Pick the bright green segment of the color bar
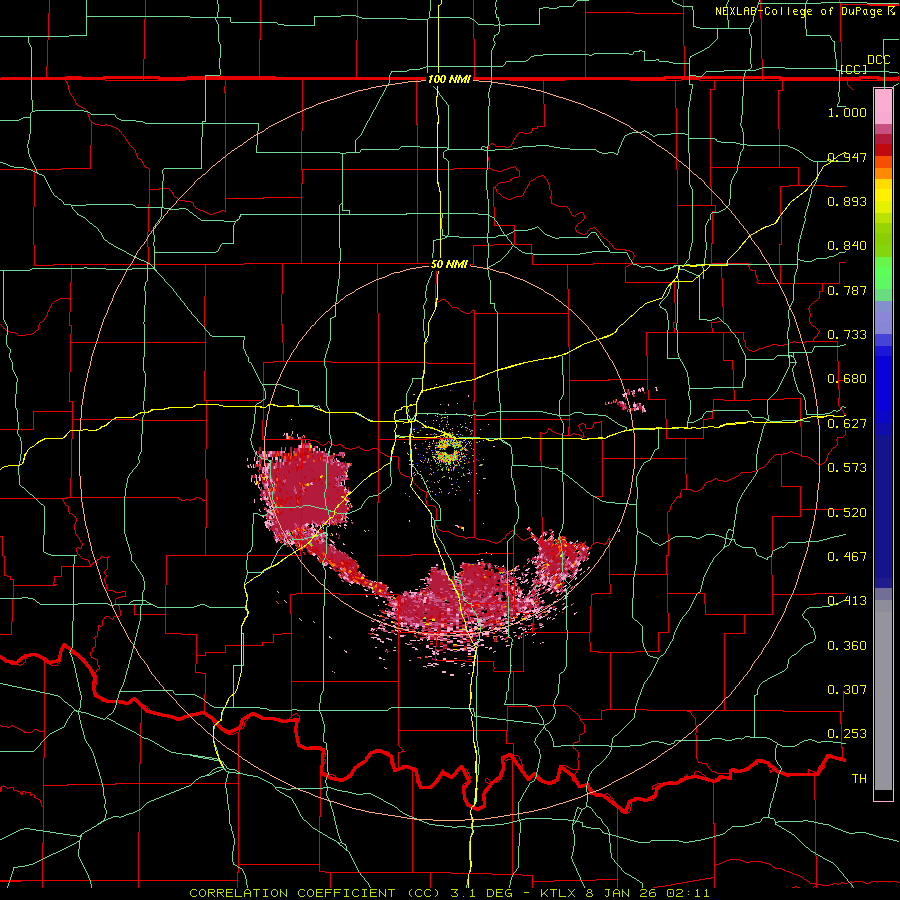The width and height of the screenshot is (900, 900). [883, 273]
